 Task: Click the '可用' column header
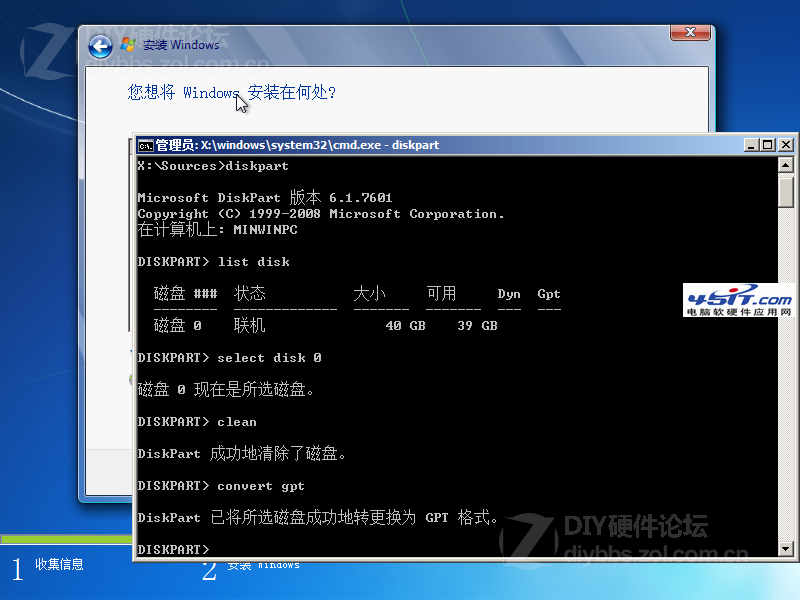[x=441, y=293]
